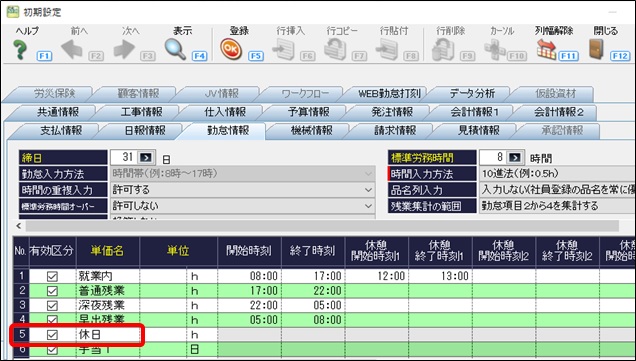Toggle 有効区分 checkbox in row 6

click(x=52, y=350)
